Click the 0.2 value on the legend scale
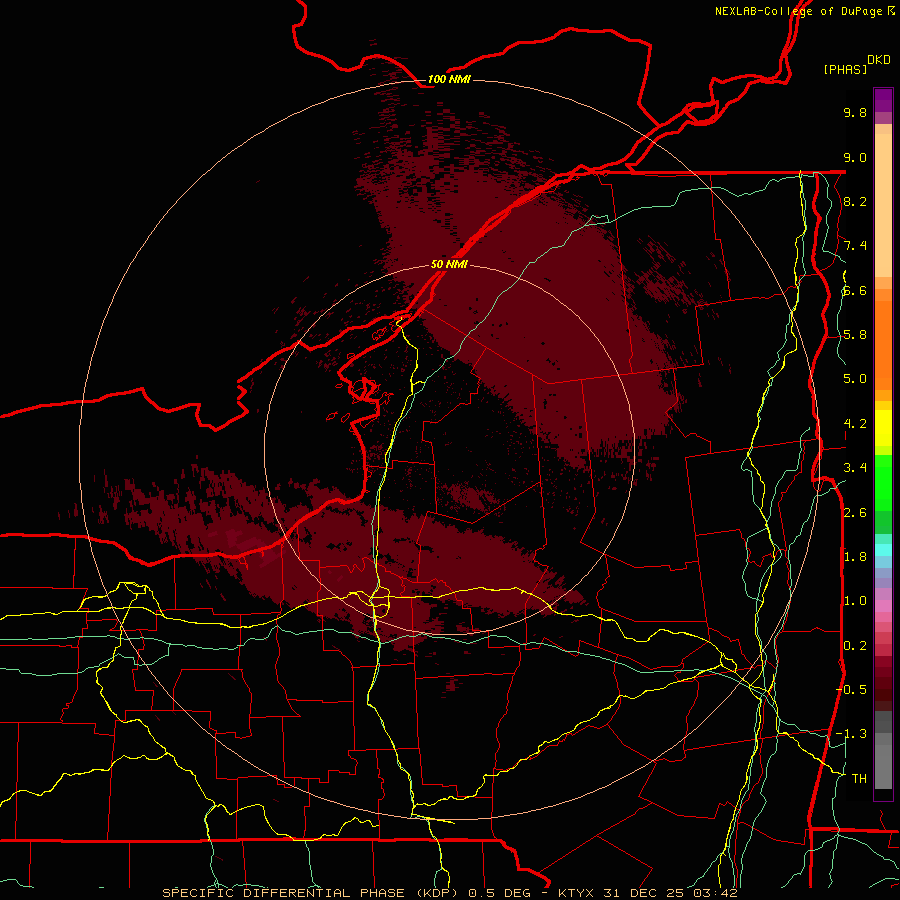 (x=855, y=645)
